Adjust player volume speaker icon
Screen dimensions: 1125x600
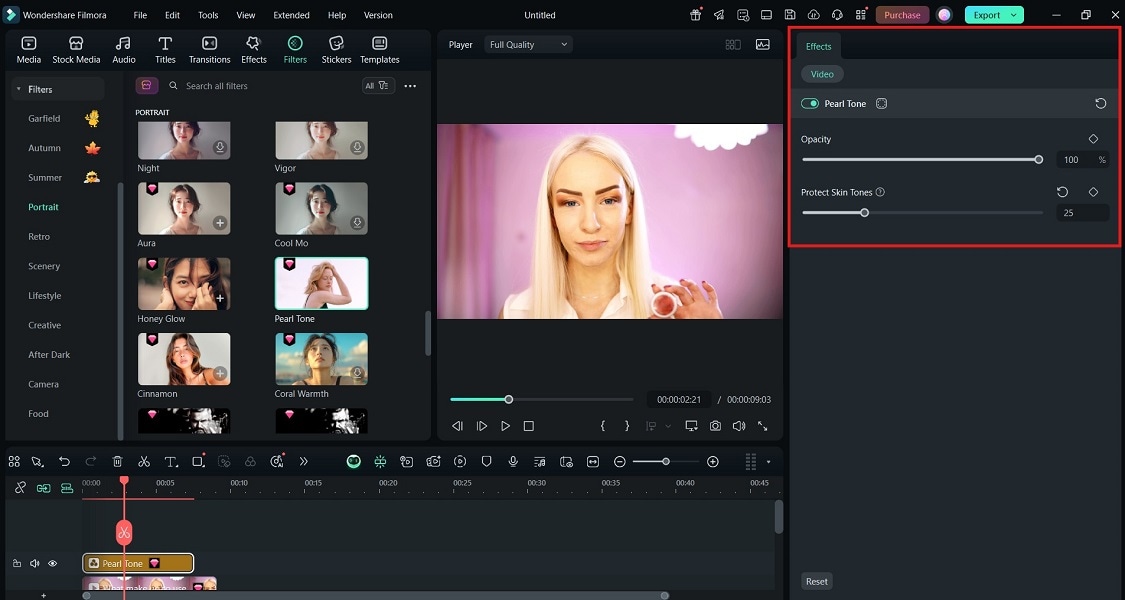pos(739,426)
